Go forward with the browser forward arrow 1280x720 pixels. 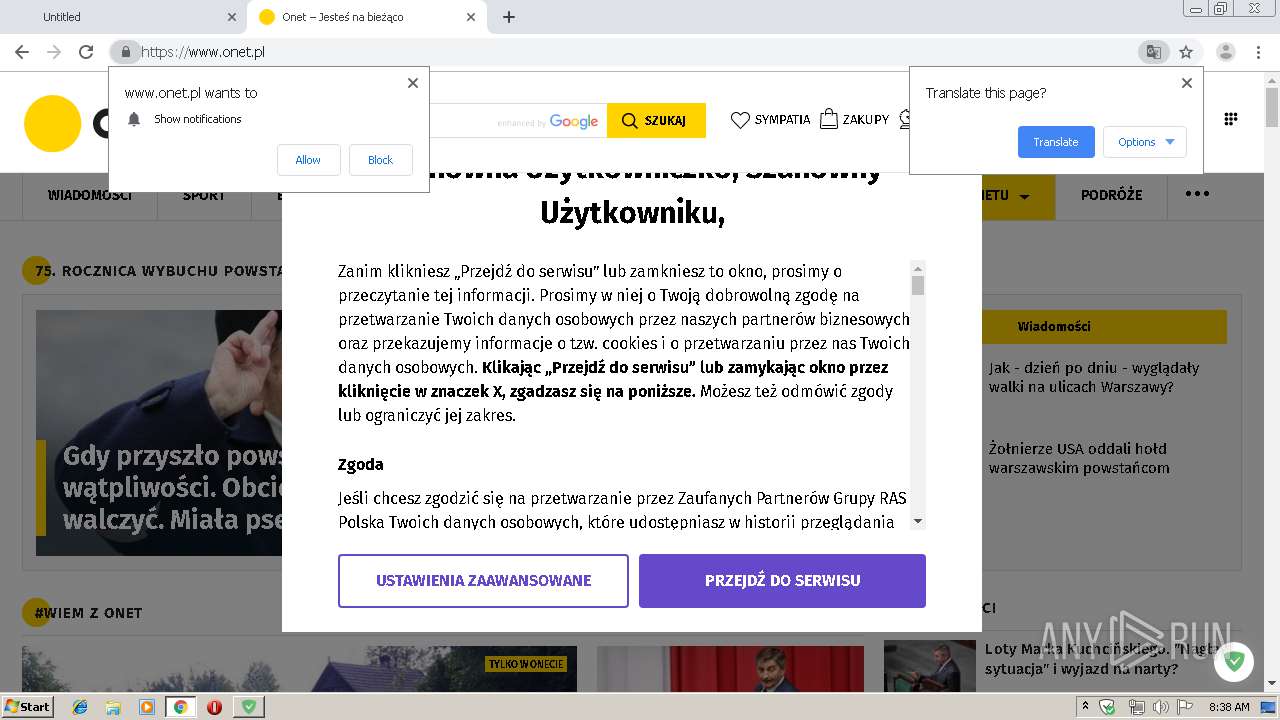click(54, 52)
